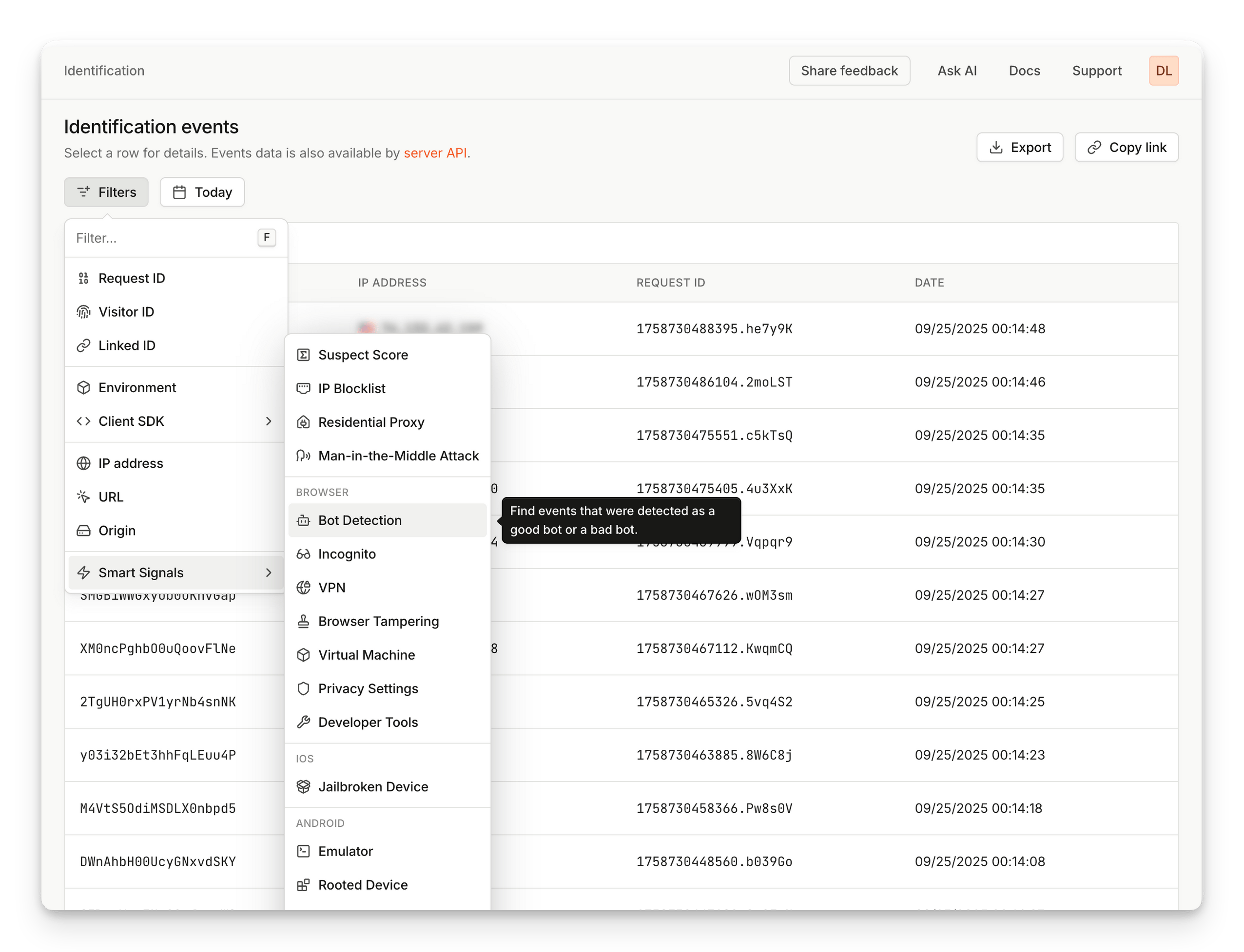The image size is (1244, 952).
Task: Select the Origin filter entry
Action: [x=176, y=531]
